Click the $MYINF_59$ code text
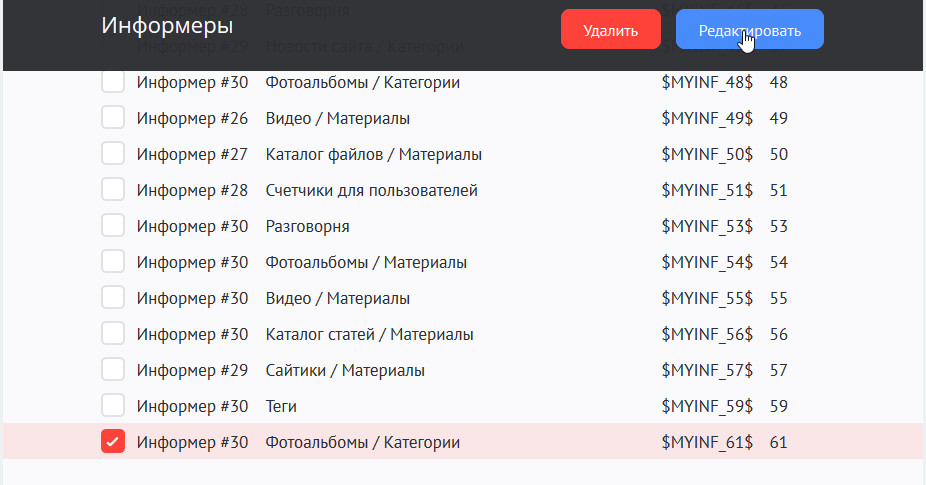Screen dimensions: 926x485 point(707,406)
